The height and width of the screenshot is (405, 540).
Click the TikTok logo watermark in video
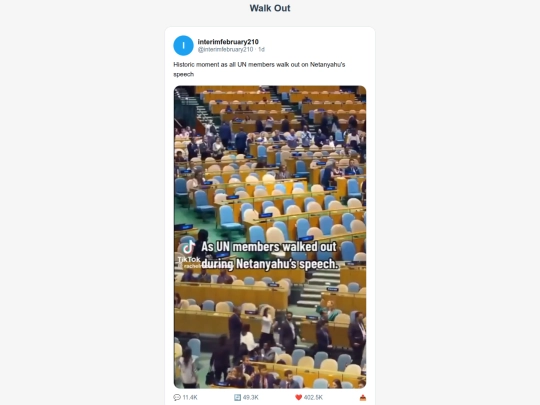[188, 247]
